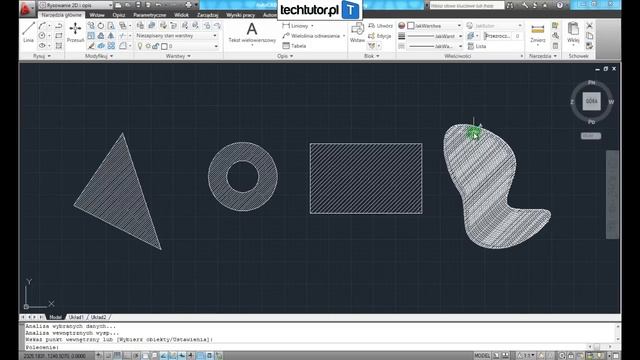The image size is (640, 360).
Task: Choose the rectangle drawing tool
Action: [x=59, y=36]
